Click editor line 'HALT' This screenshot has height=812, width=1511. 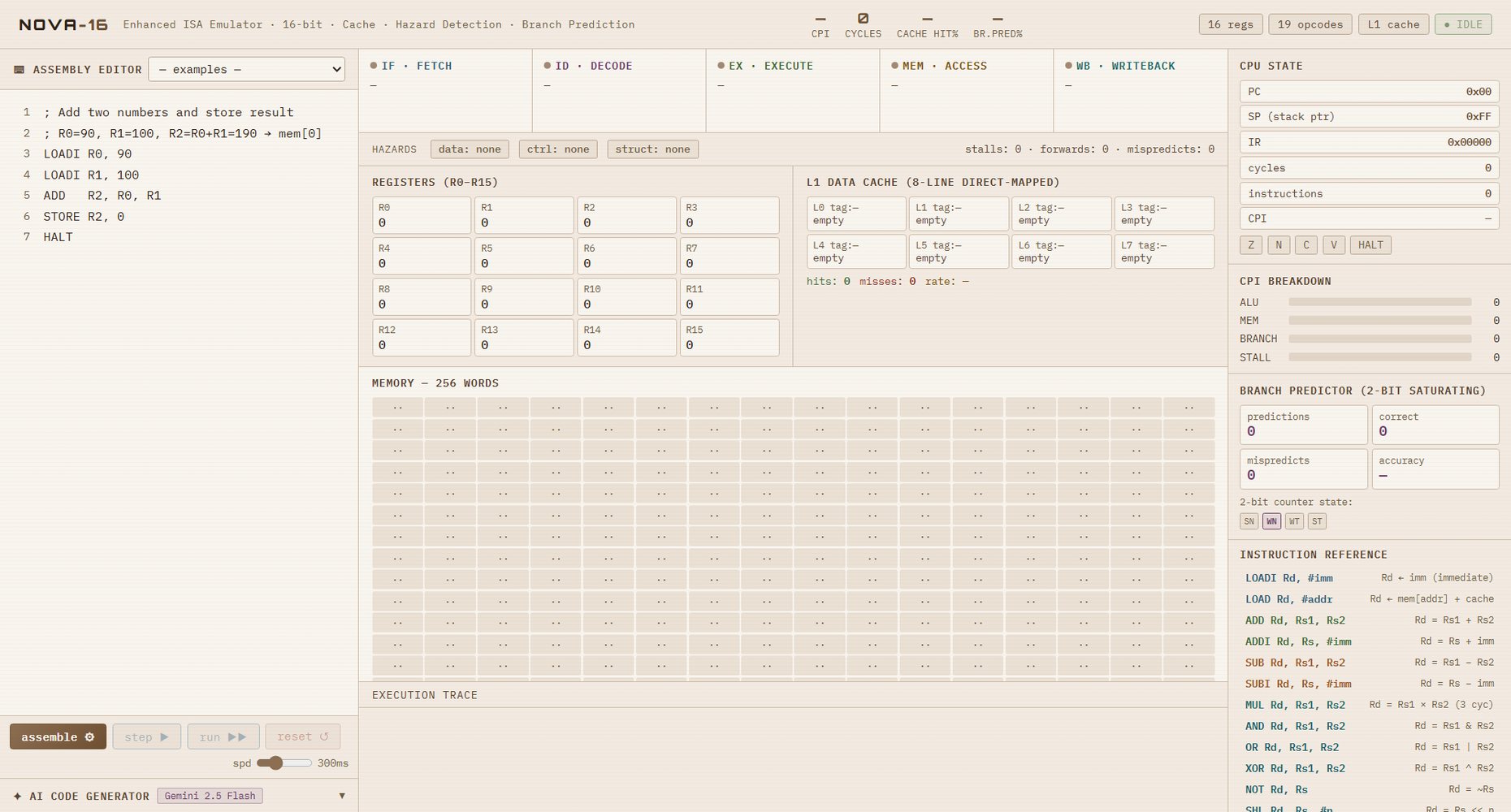(x=58, y=236)
